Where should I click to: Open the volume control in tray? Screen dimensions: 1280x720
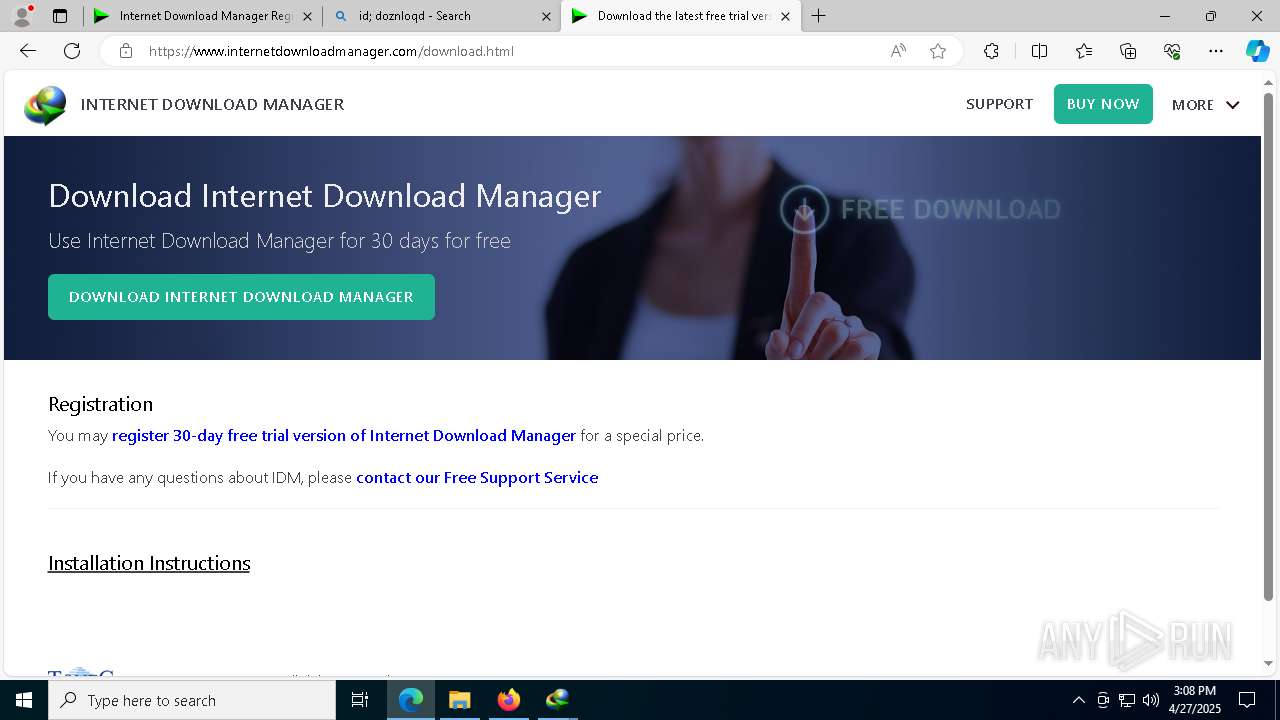(1150, 700)
